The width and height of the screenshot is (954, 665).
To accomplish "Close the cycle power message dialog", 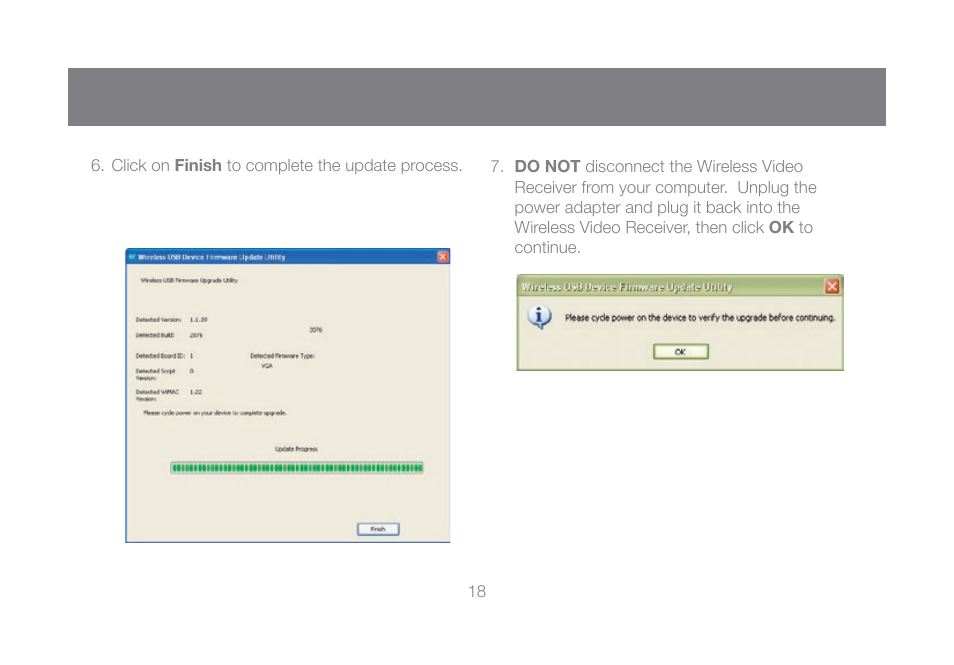I will tap(832, 287).
